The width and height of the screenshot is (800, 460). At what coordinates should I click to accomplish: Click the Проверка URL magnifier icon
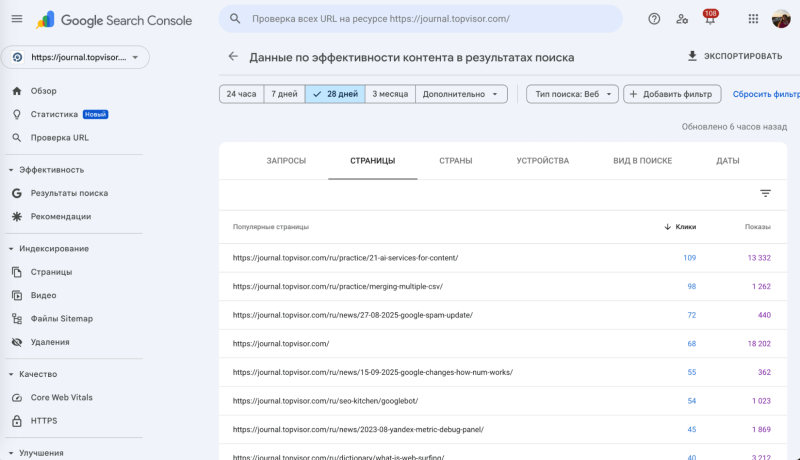[x=17, y=138]
